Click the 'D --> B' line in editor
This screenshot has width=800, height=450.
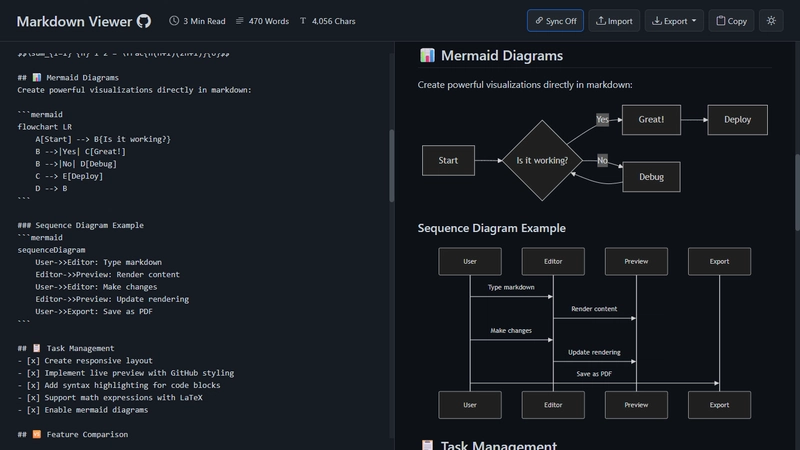pyautogui.click(x=51, y=188)
